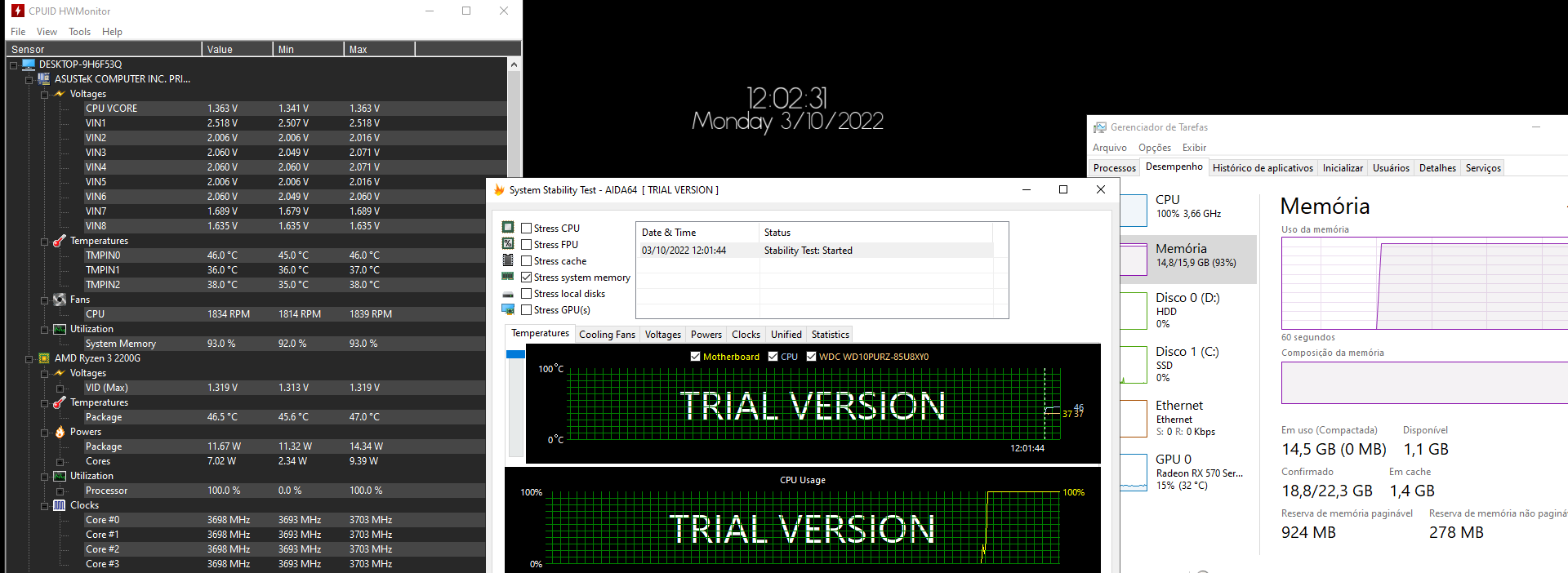The image size is (1568, 573).
Task: Open the Tools menu in HWMonitor
Action: point(79,32)
